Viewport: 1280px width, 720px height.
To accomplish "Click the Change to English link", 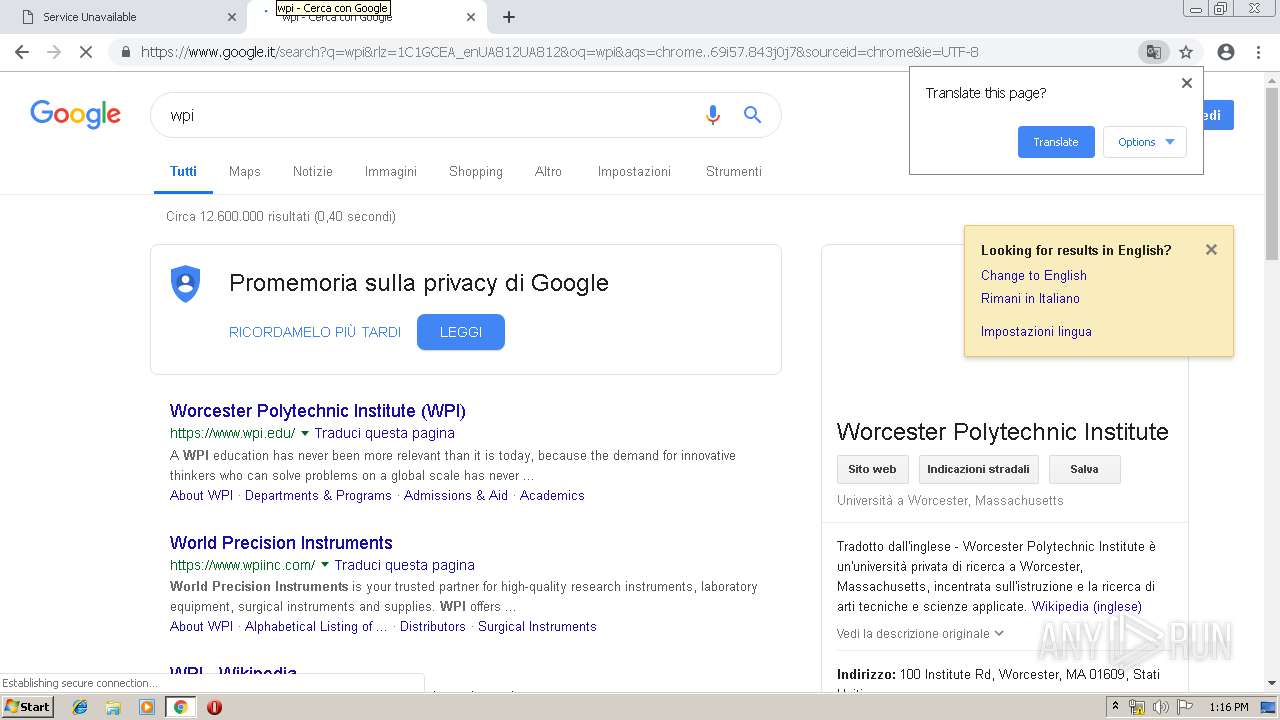I will click(x=1034, y=275).
